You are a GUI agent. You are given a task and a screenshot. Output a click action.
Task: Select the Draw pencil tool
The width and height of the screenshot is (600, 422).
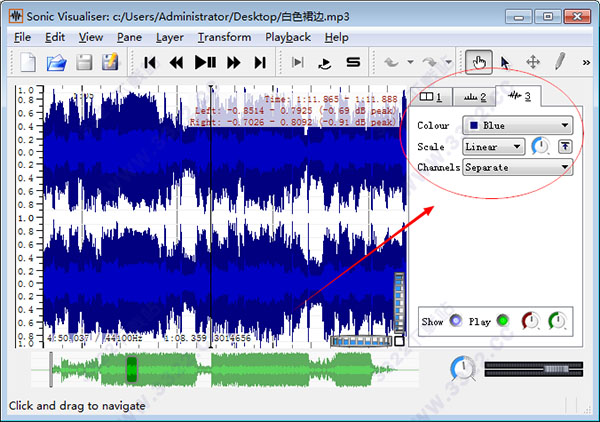[560, 62]
